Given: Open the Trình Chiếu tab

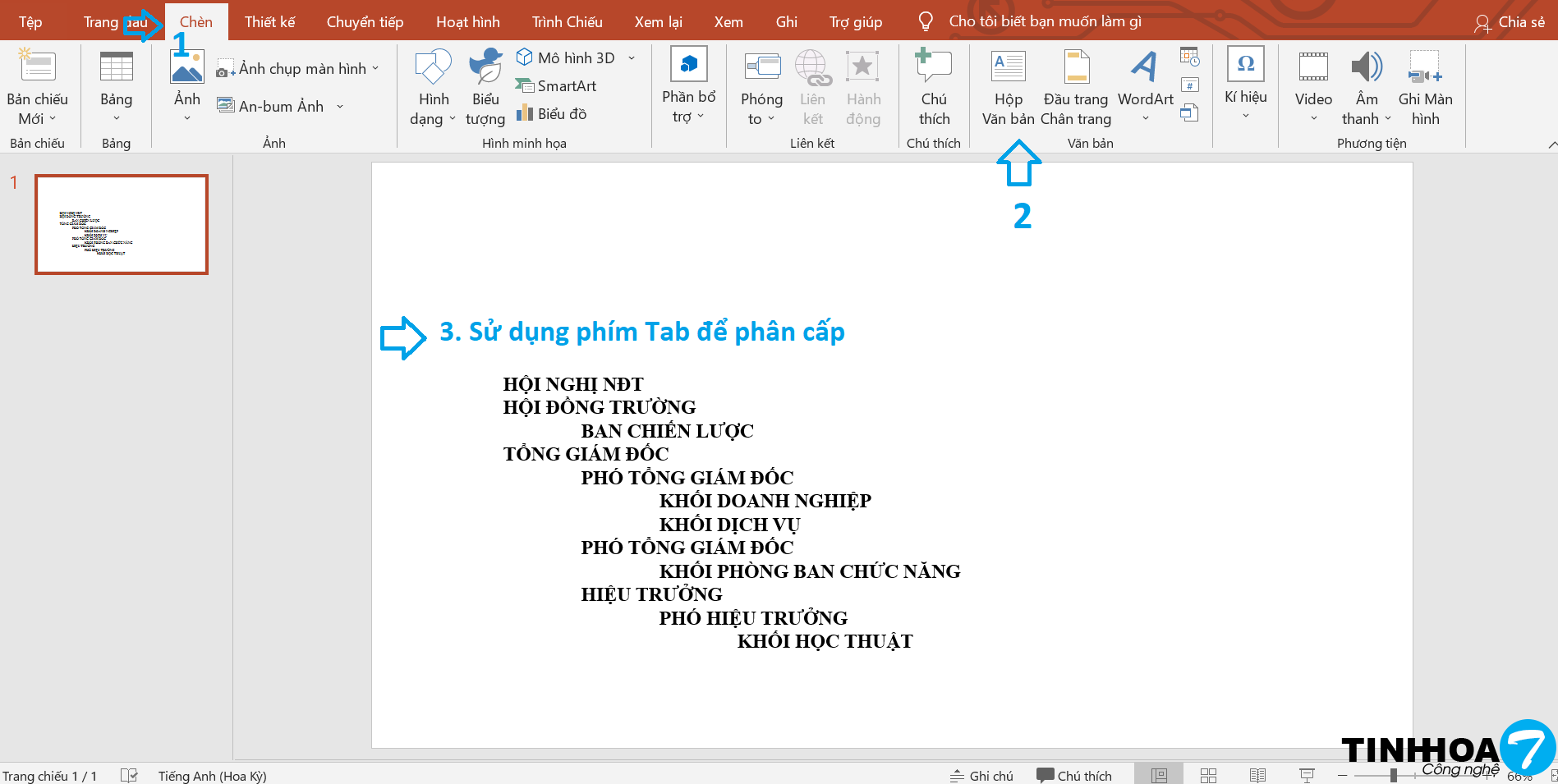Looking at the screenshot, I should pos(567,22).
